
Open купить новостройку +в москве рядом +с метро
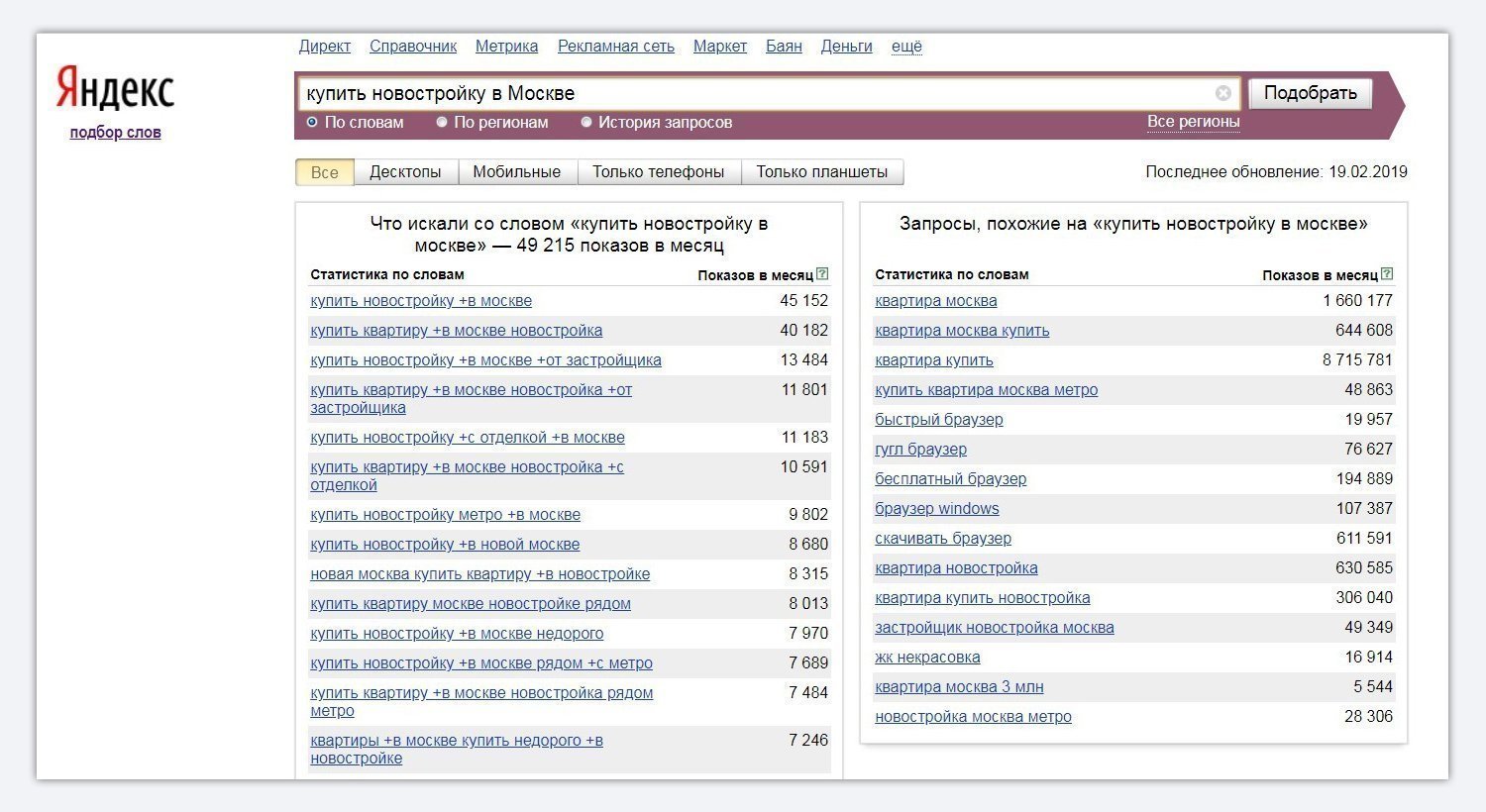coord(481,663)
